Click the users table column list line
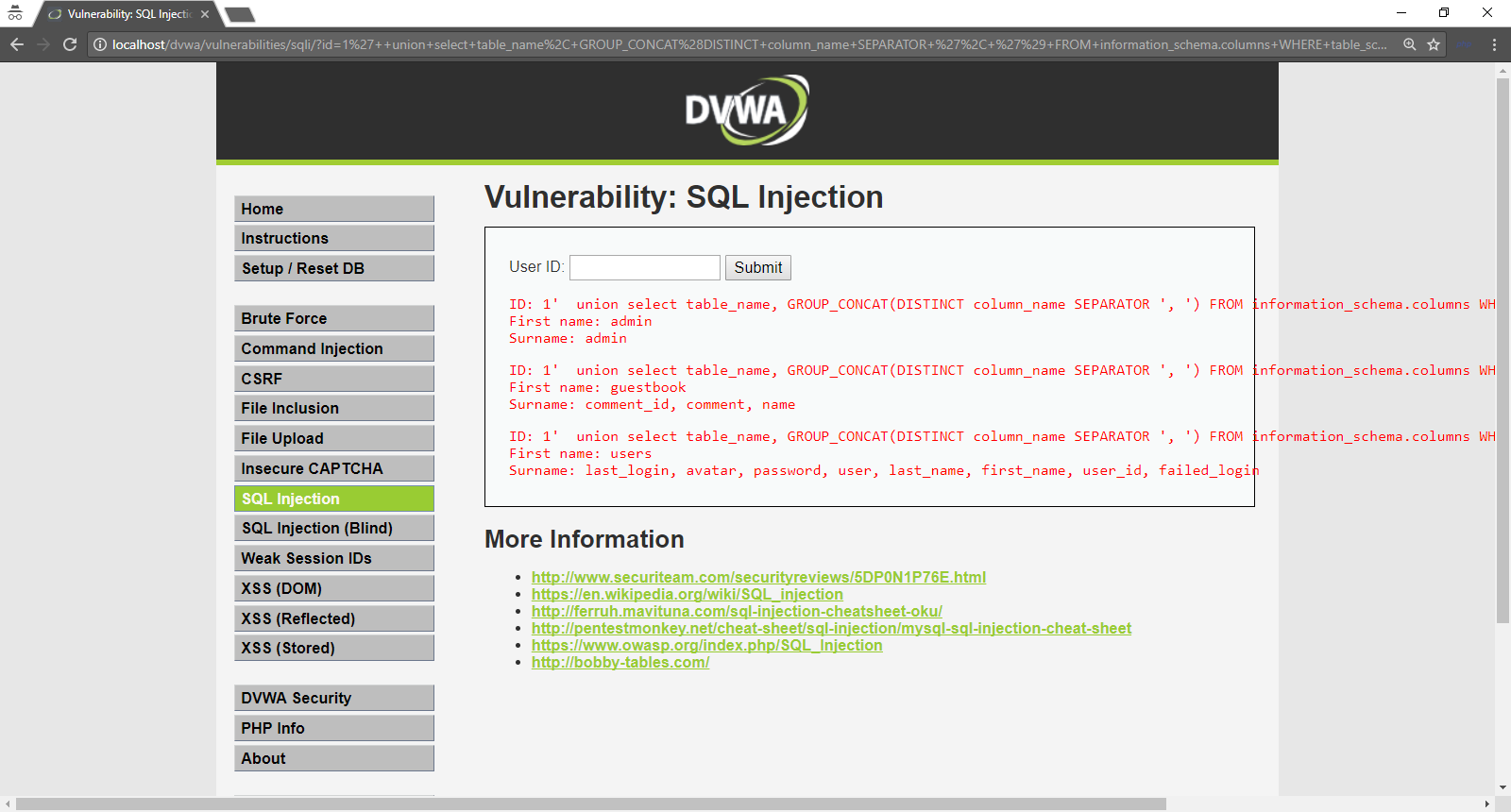The image size is (1511, 812). click(x=884, y=470)
